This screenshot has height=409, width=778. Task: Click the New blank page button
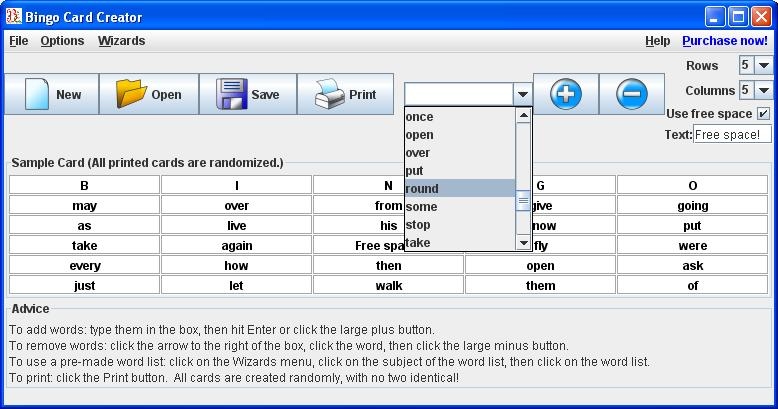pos(52,94)
